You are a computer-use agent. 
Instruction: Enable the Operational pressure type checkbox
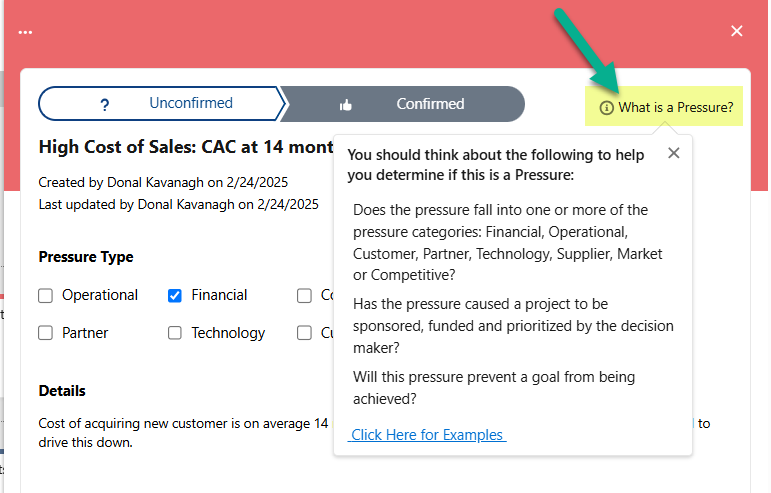coord(46,295)
